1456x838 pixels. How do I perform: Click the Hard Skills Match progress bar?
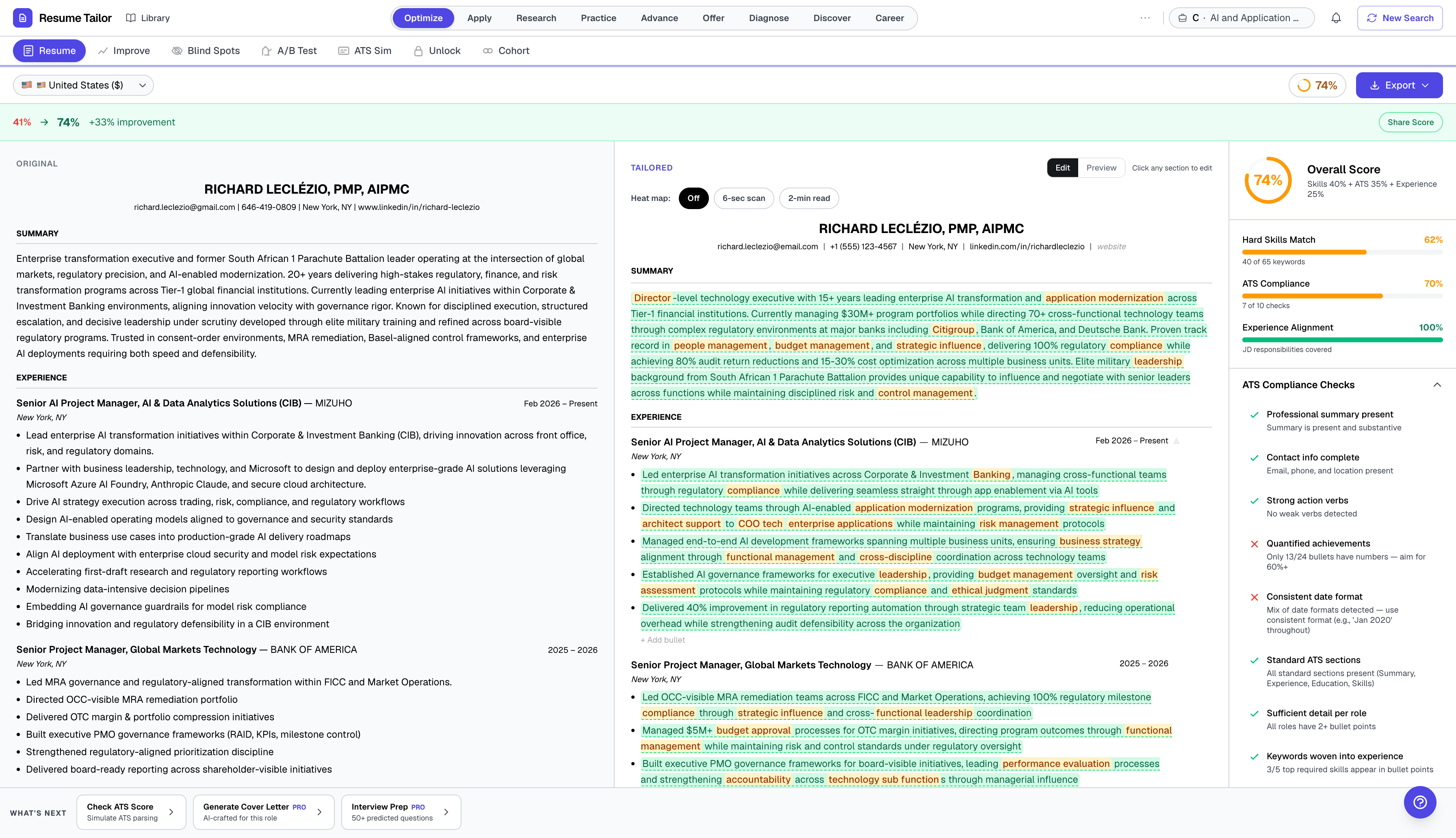1342,252
